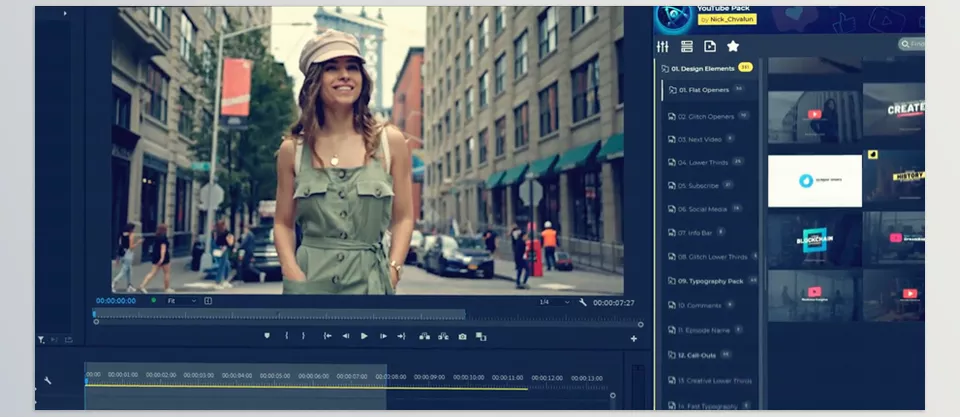
Task: Select the 01. Flat Openers folder
Action: [x=710, y=90]
